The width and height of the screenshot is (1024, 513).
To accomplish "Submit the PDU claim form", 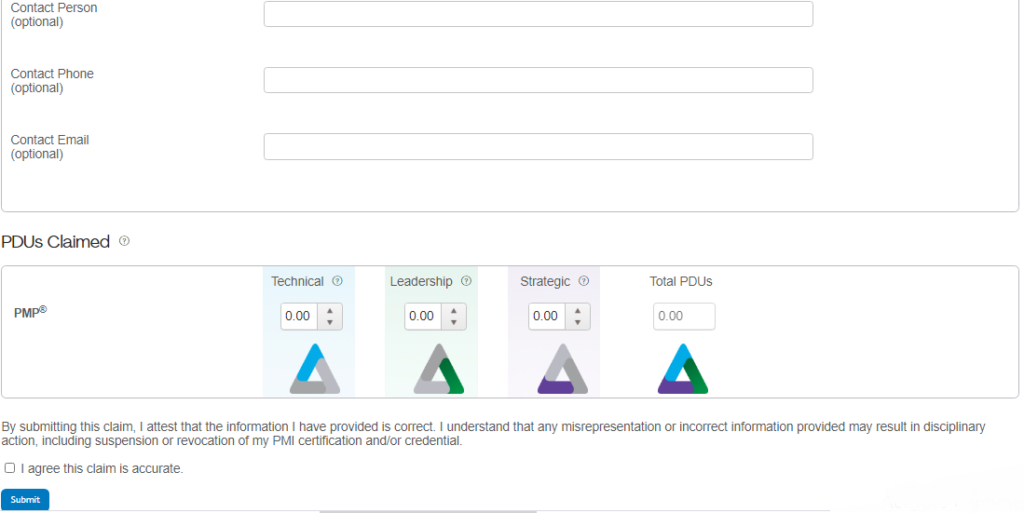I will (25, 499).
